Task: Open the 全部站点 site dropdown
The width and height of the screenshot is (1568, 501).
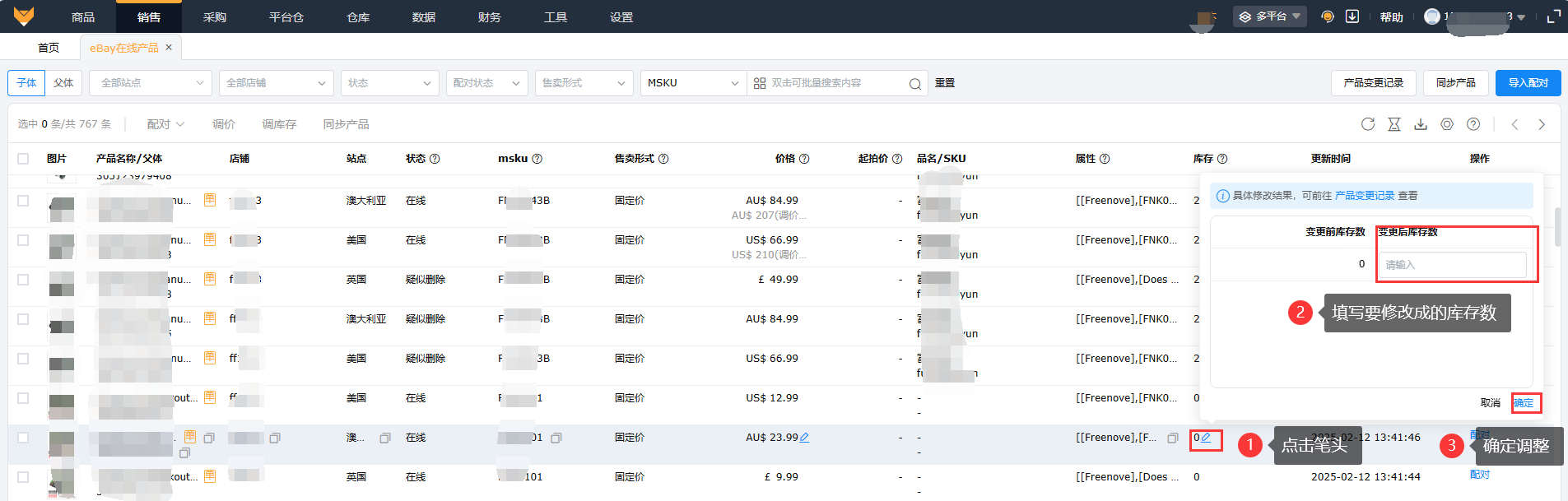Action: pos(151,83)
